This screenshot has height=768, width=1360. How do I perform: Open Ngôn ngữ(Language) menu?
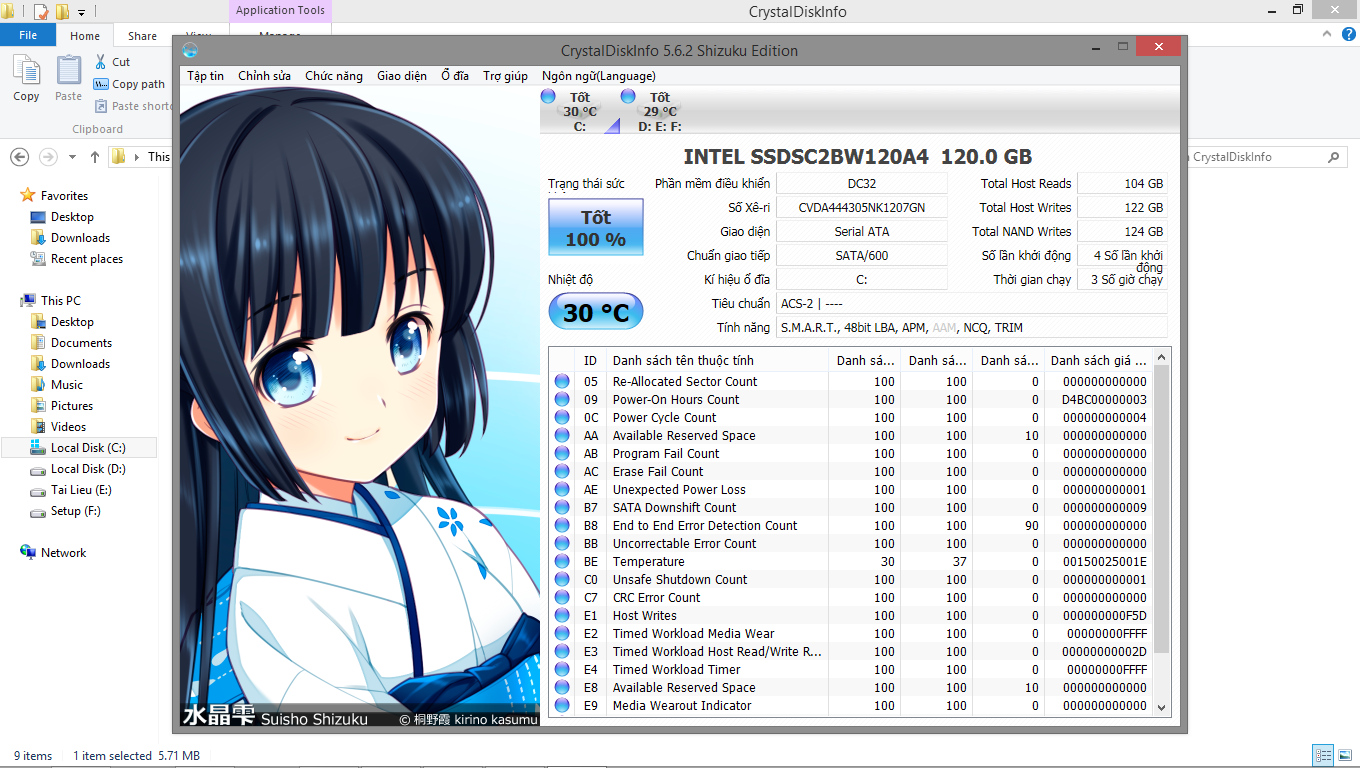click(599, 76)
